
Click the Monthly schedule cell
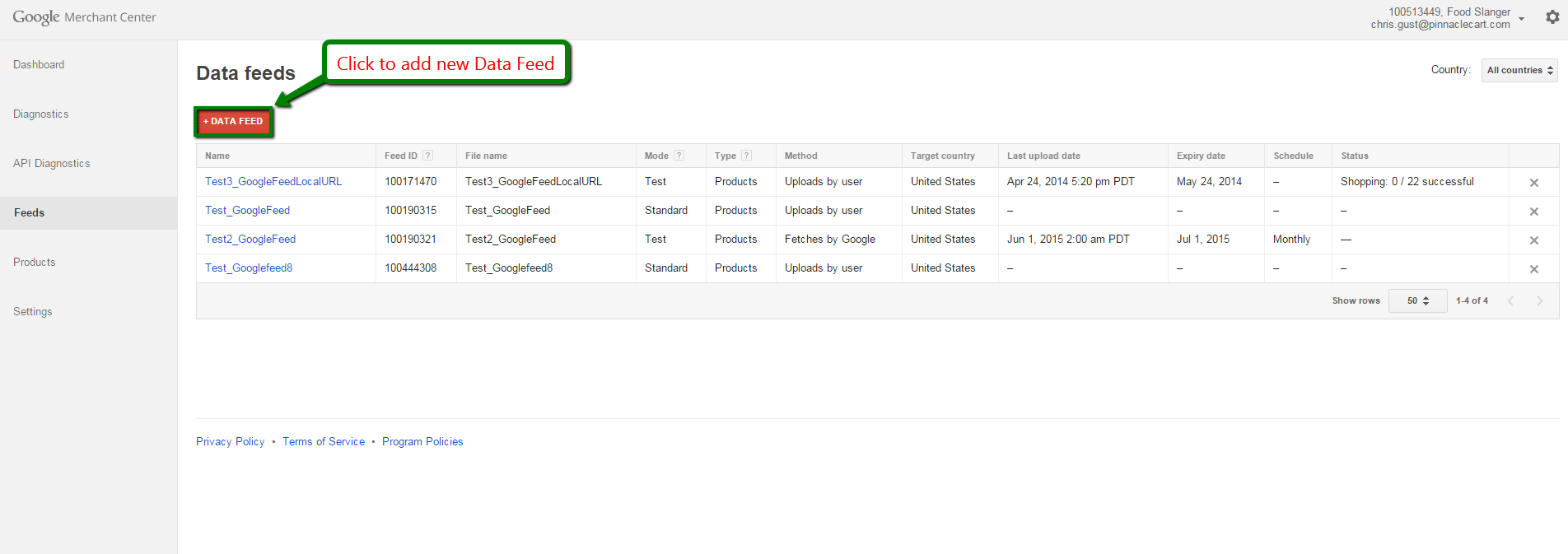[1291, 239]
